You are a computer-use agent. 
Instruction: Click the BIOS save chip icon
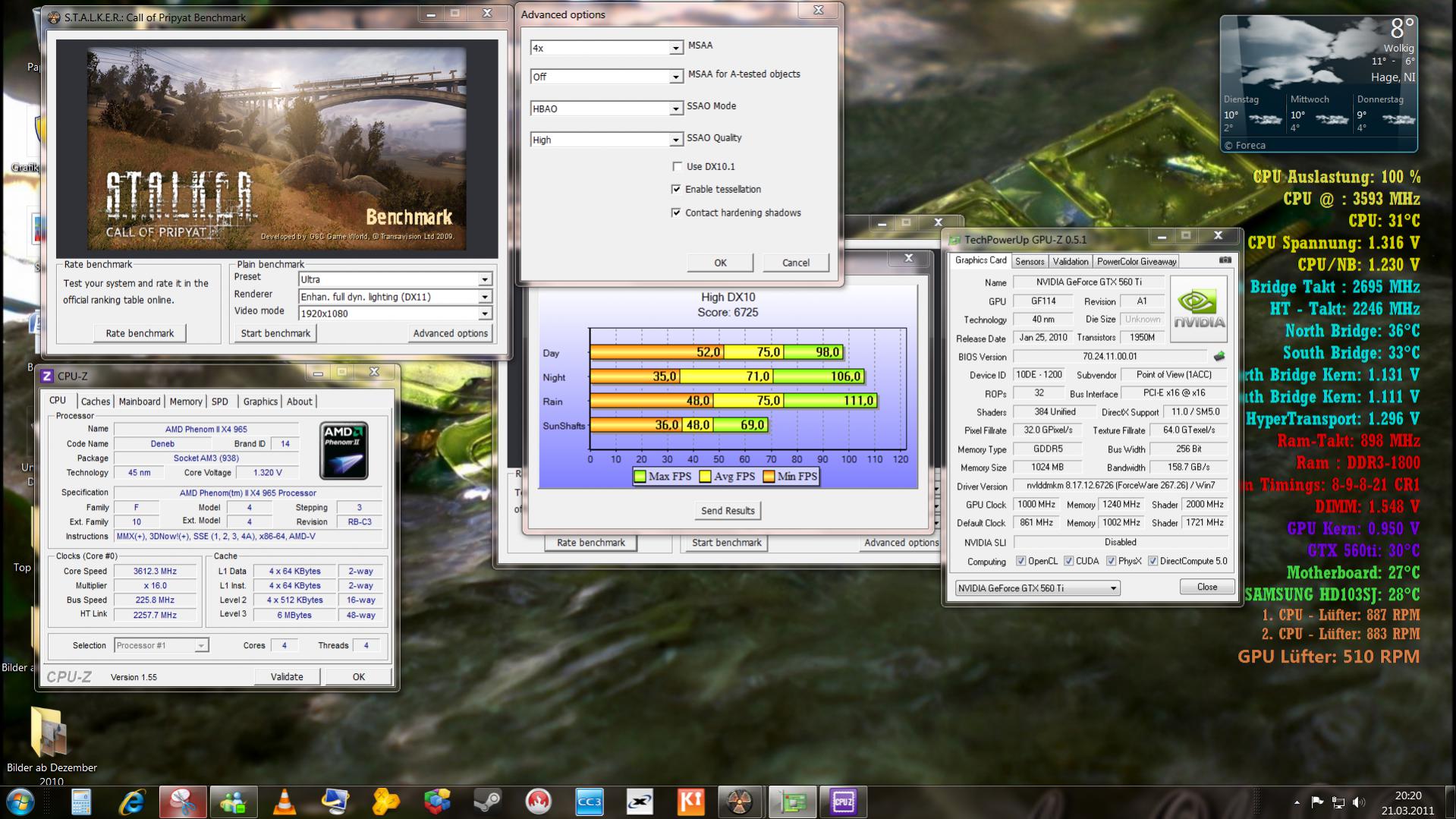(x=1219, y=357)
